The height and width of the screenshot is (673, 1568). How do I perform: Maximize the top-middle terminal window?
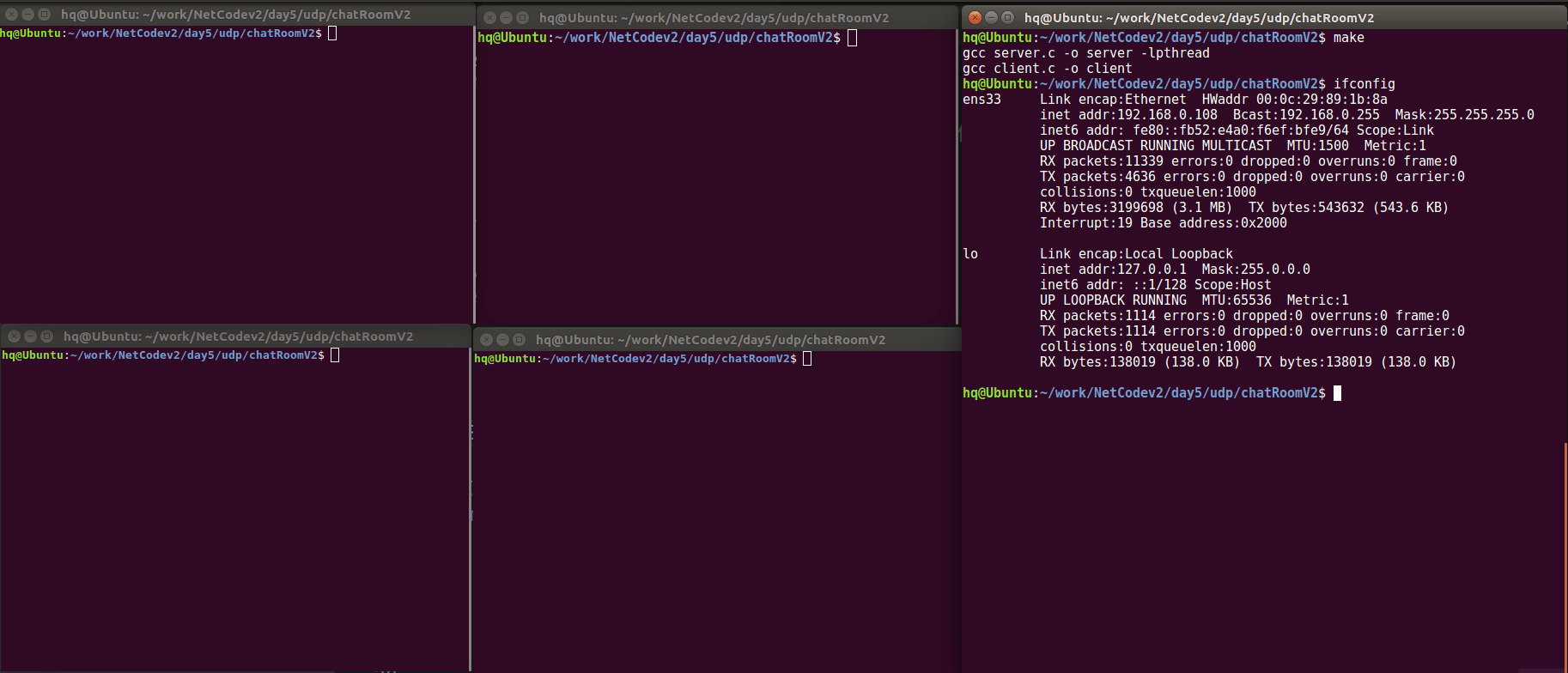coord(522,17)
